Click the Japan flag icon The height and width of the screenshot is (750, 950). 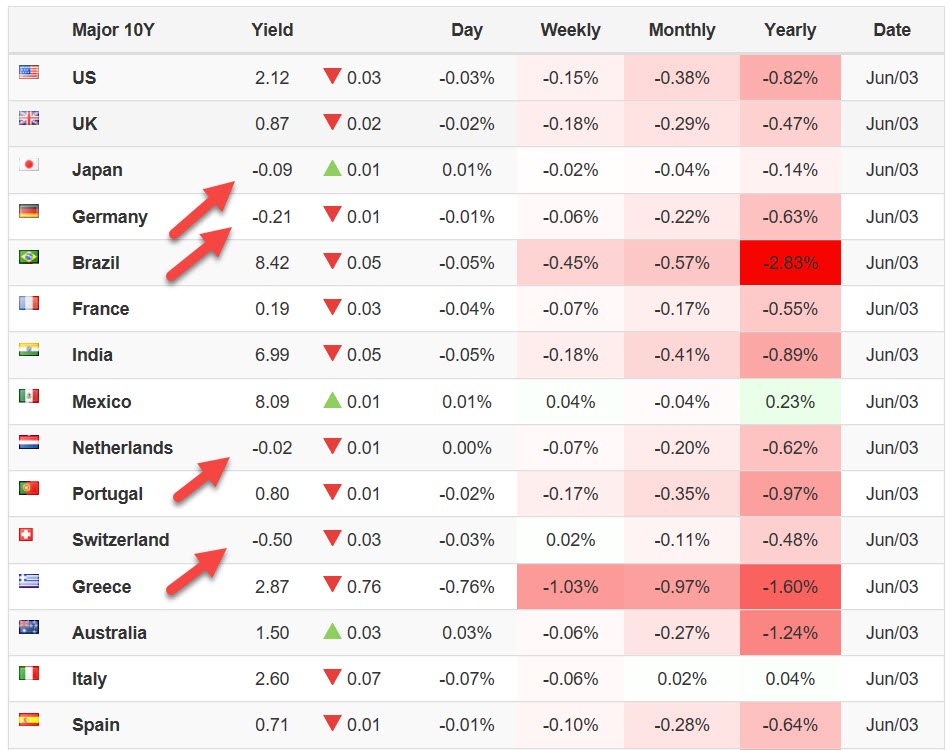pyautogui.click(x=29, y=165)
